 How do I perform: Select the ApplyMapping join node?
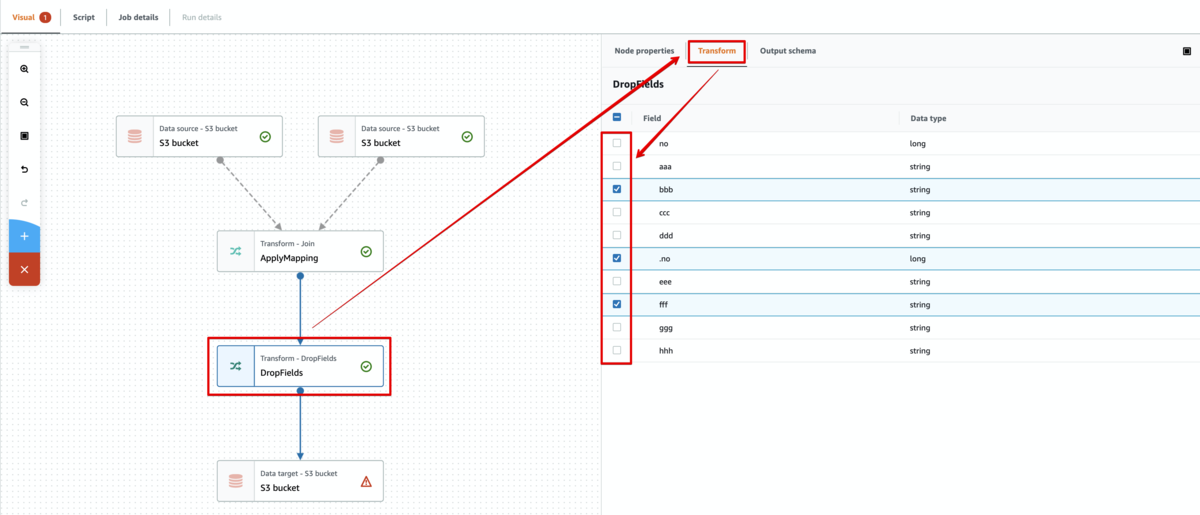click(300, 251)
